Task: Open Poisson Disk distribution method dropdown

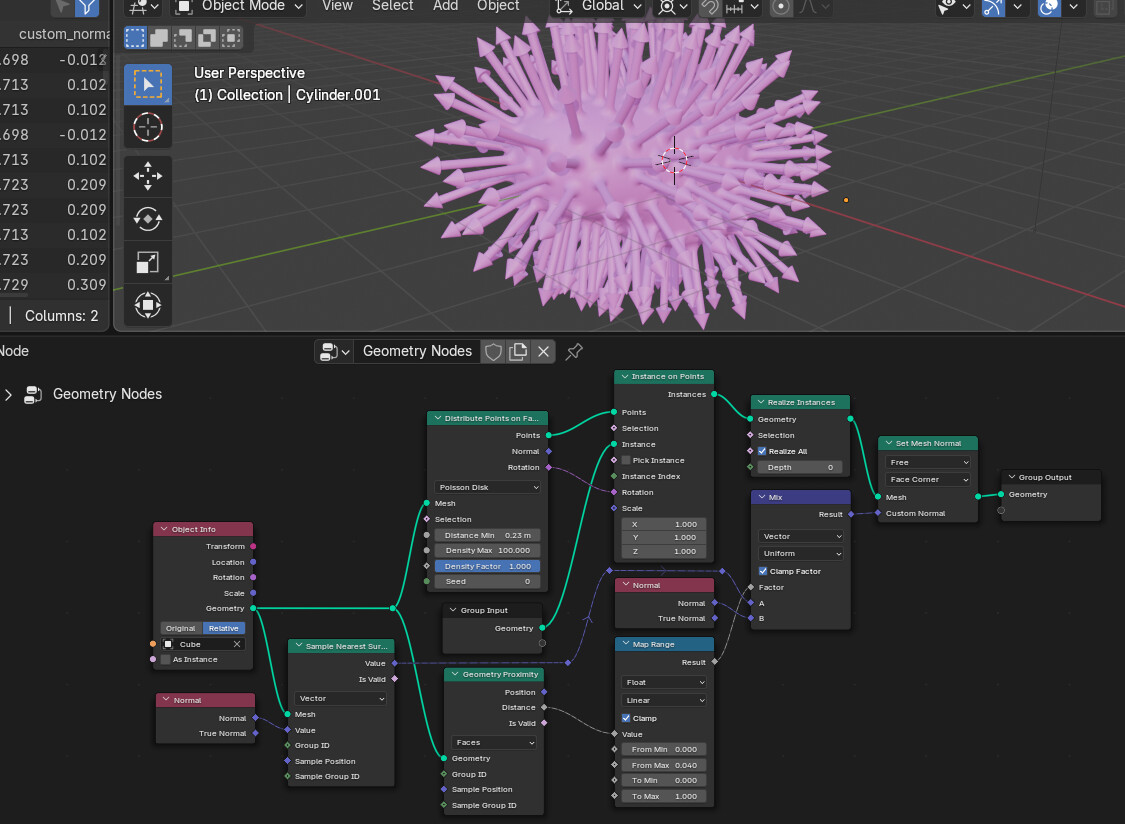Action: [x=487, y=487]
